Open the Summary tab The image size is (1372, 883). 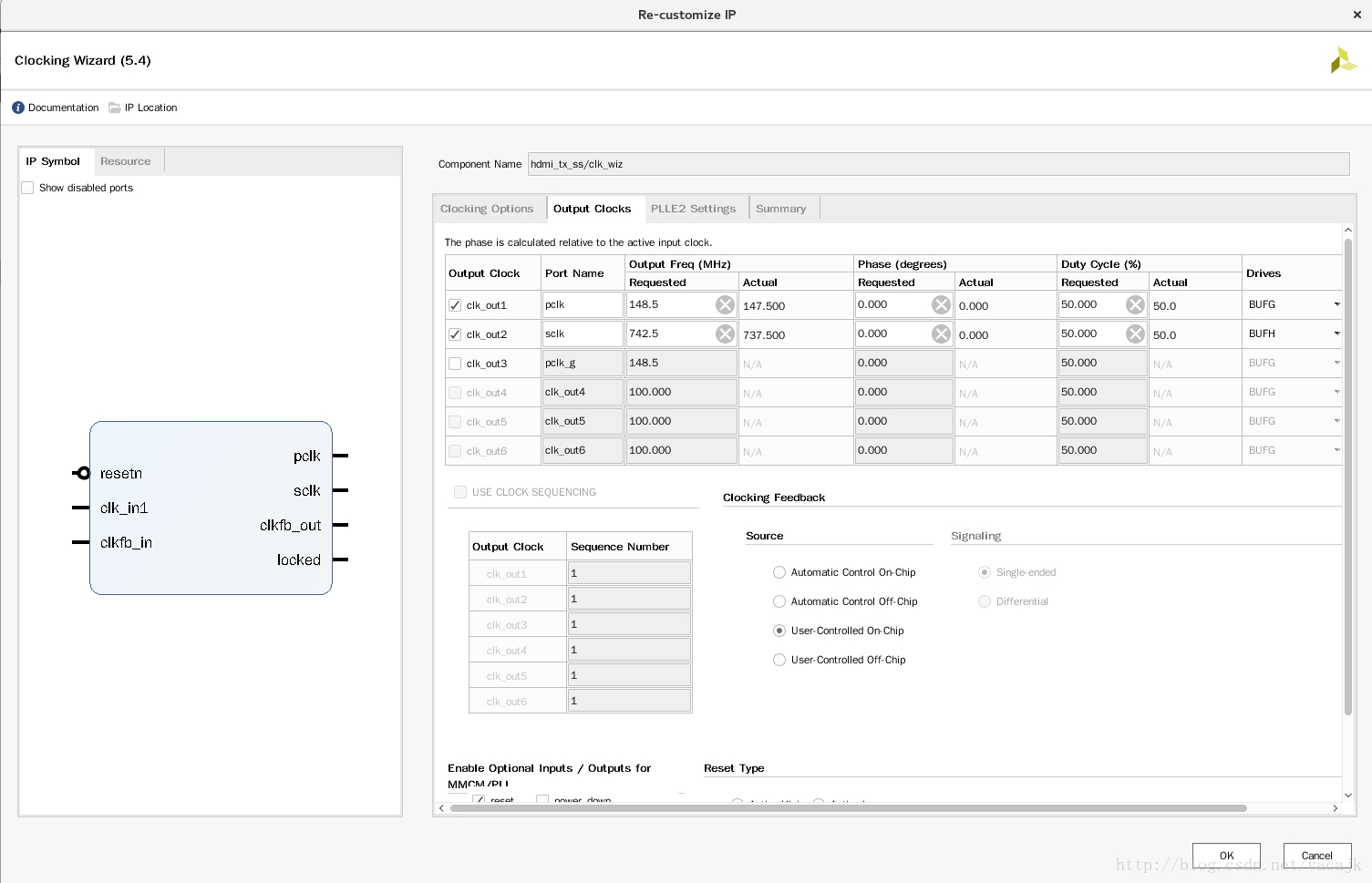click(x=781, y=209)
